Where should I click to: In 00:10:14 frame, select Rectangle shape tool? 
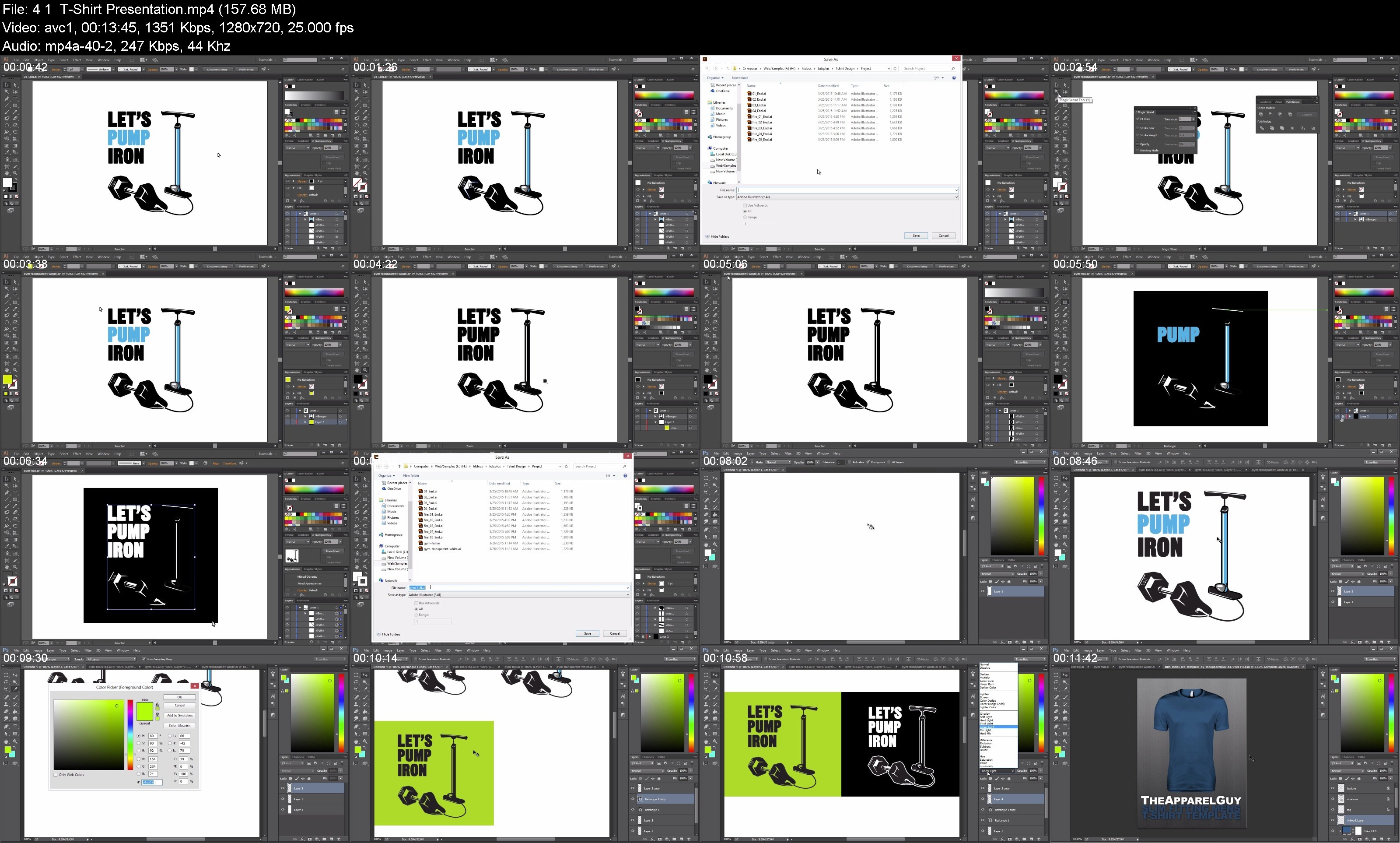(365, 734)
